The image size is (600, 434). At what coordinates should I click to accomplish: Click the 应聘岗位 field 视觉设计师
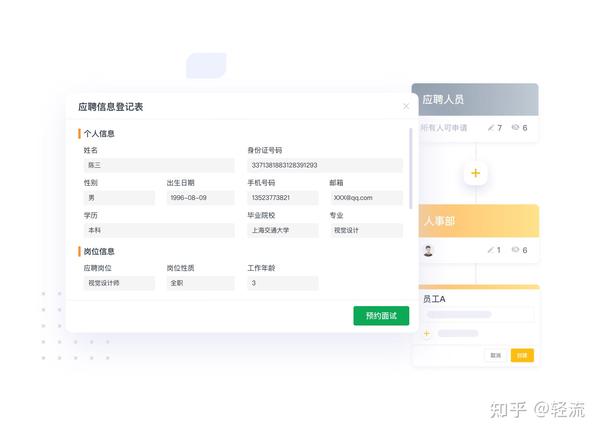click(x=119, y=283)
